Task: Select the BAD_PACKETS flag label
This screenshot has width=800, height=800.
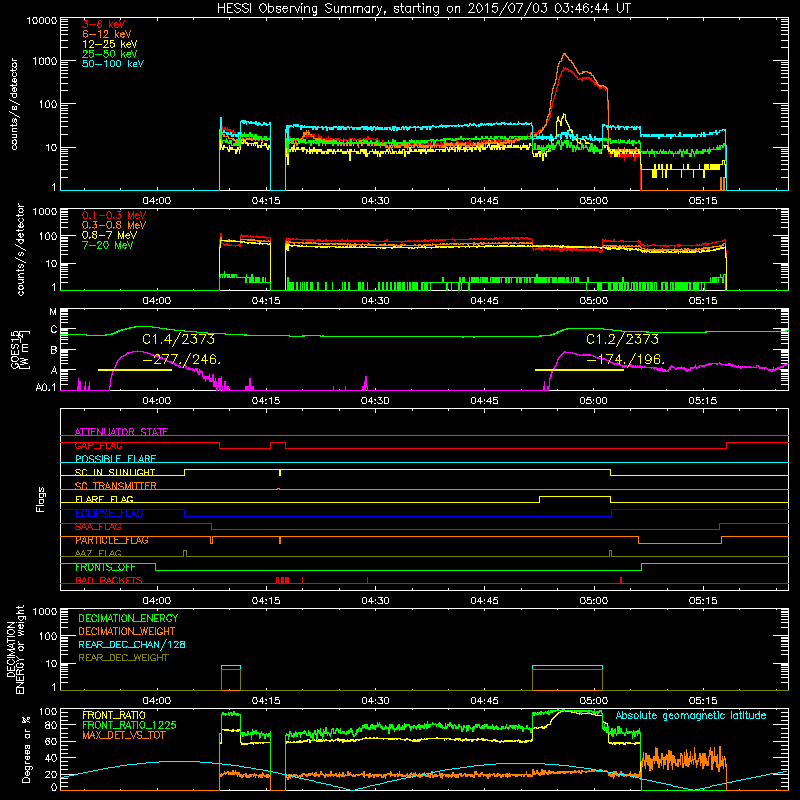Action: [x=109, y=580]
